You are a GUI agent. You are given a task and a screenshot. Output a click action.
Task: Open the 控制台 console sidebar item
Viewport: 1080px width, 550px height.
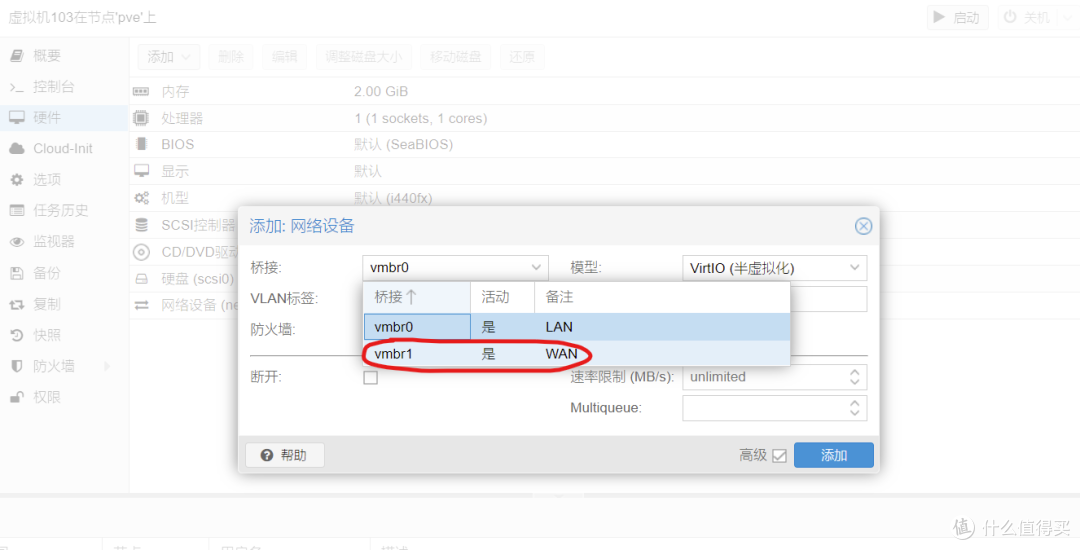click(64, 87)
